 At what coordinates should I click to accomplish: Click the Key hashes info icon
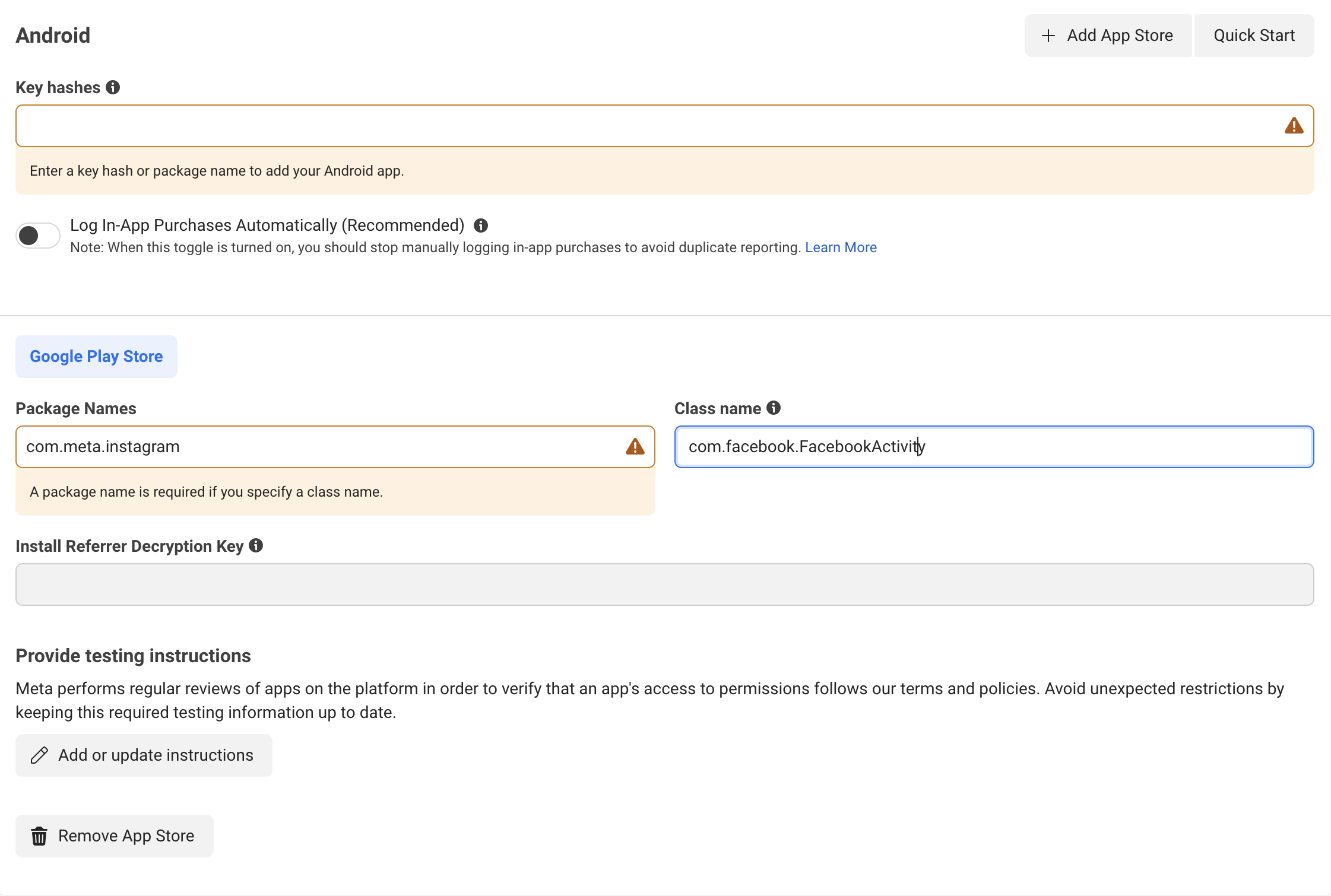click(x=113, y=87)
